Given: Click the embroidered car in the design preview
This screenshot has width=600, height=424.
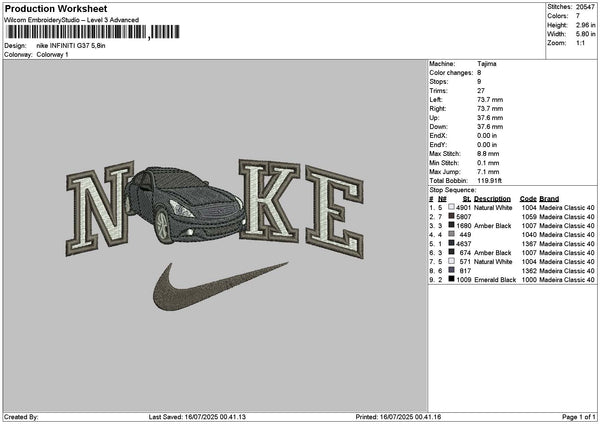Looking at the screenshot, I should 185,205.
